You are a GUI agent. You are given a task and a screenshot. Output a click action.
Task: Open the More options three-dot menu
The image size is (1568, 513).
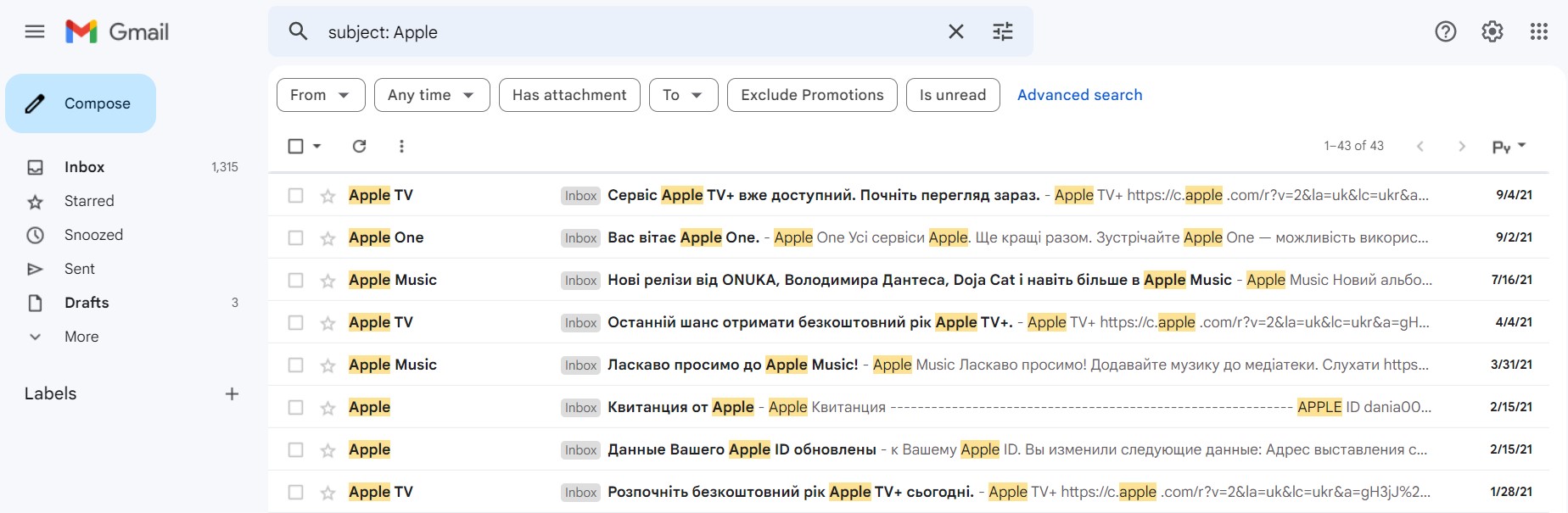point(401,146)
